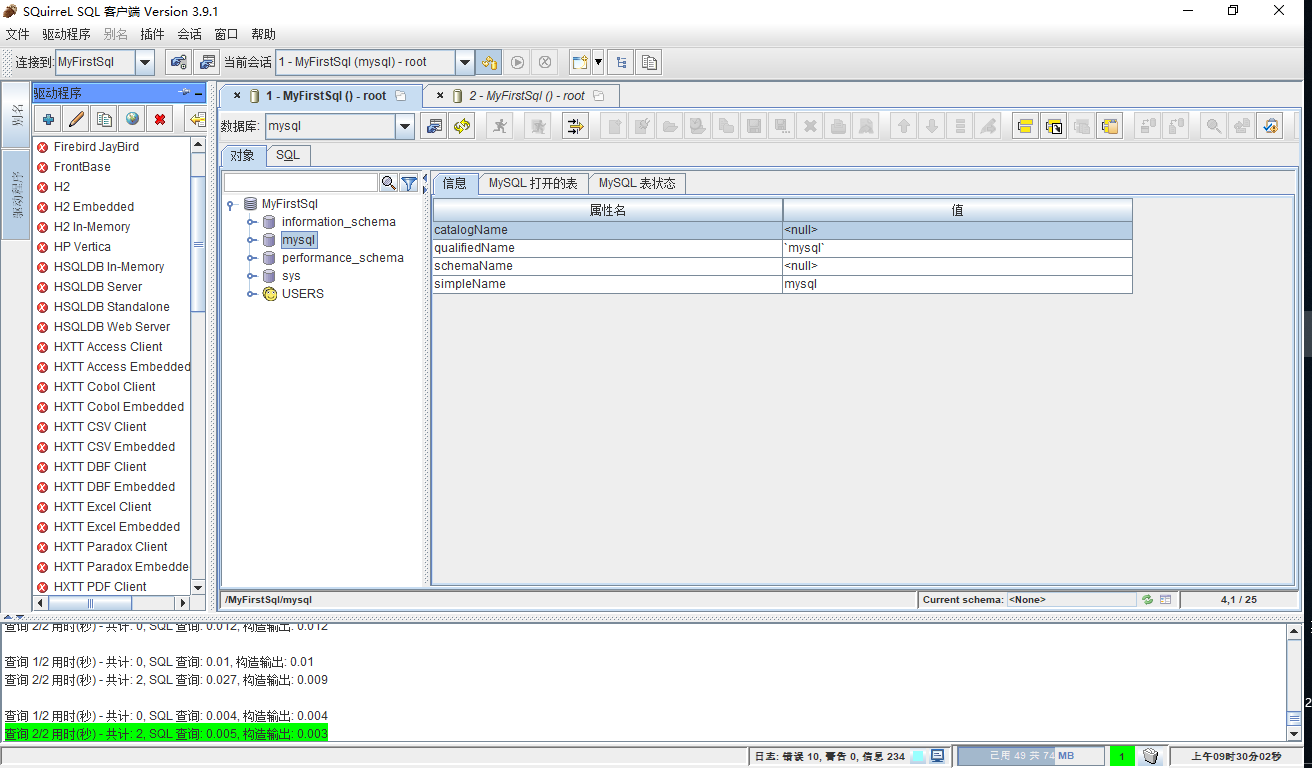The width and height of the screenshot is (1312, 768).
Task: Minimize the 驱动程序 panel
Action: click(x=198, y=93)
